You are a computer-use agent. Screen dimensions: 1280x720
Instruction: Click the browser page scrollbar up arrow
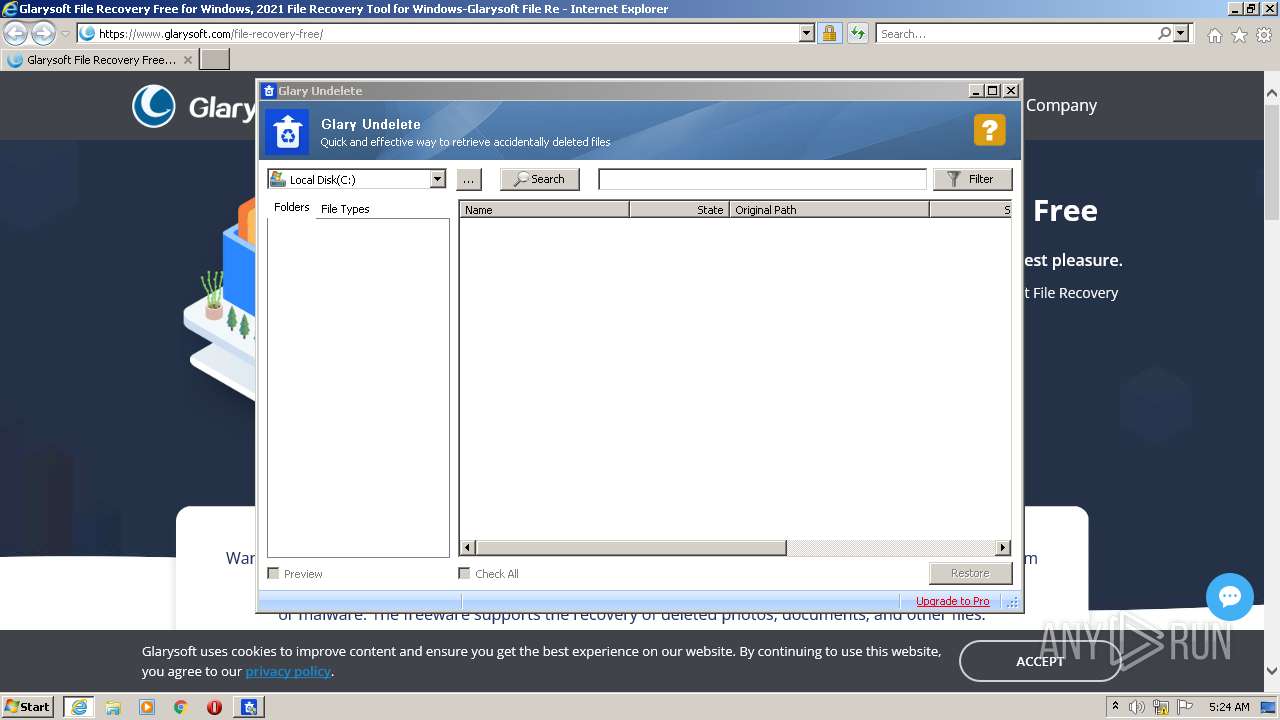pos(1272,93)
